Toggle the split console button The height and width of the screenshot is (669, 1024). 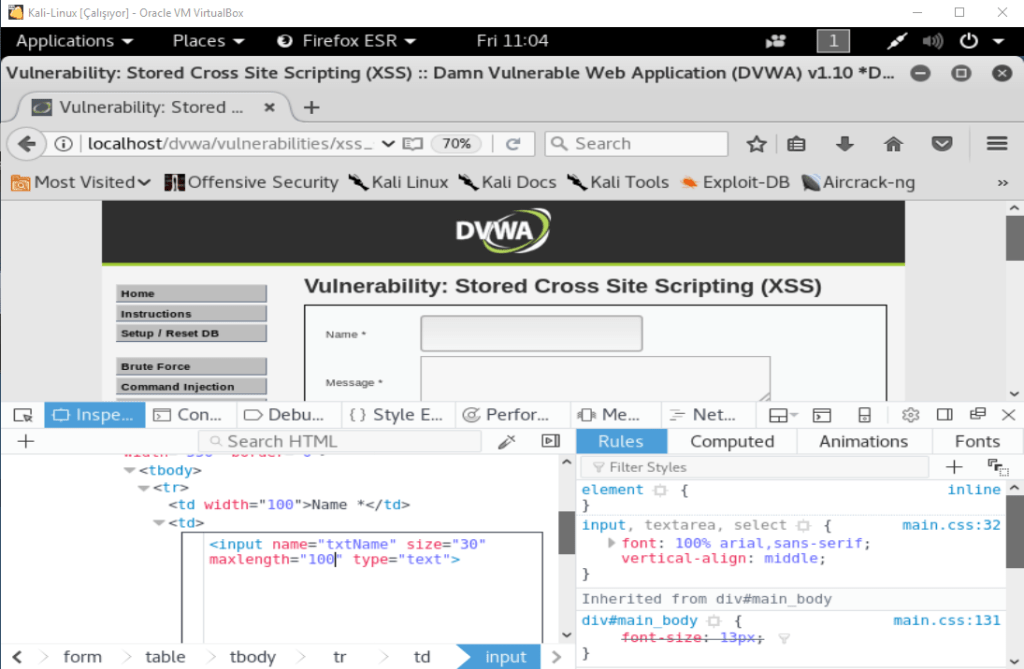click(822, 415)
